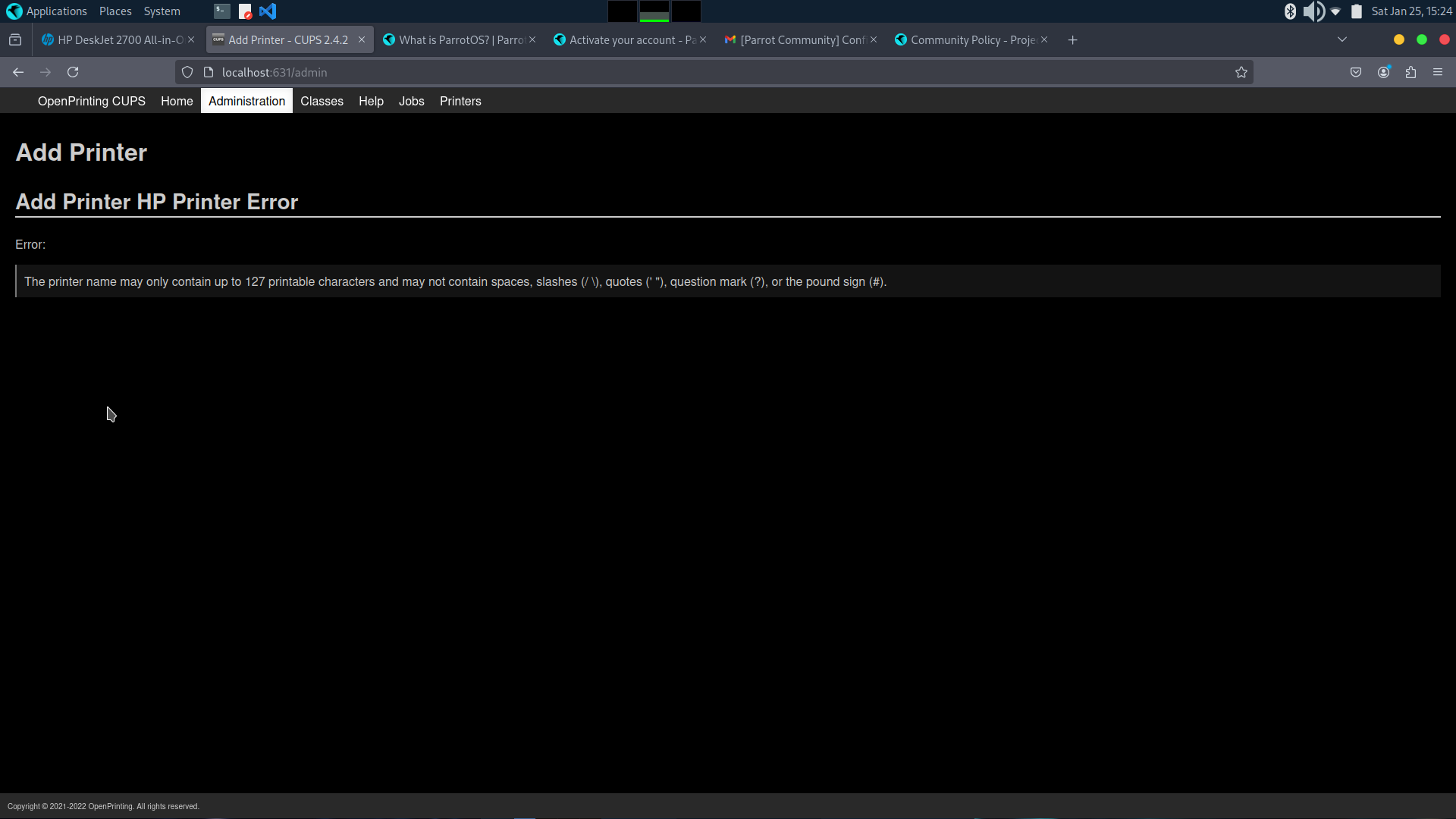Open the volume control icon
This screenshot has height=819, width=1456.
(x=1313, y=11)
